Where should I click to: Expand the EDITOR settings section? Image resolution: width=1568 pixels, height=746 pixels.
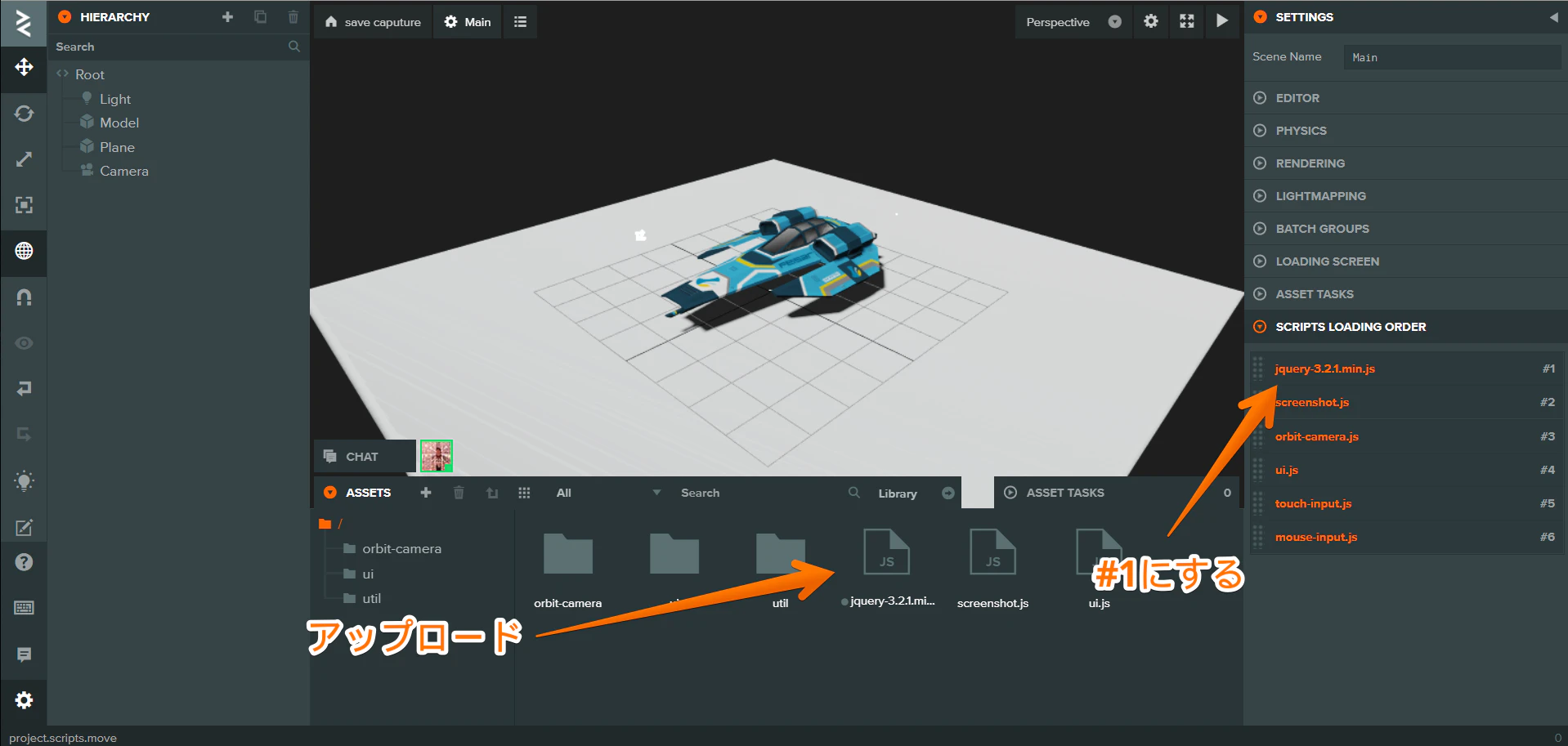click(1405, 98)
